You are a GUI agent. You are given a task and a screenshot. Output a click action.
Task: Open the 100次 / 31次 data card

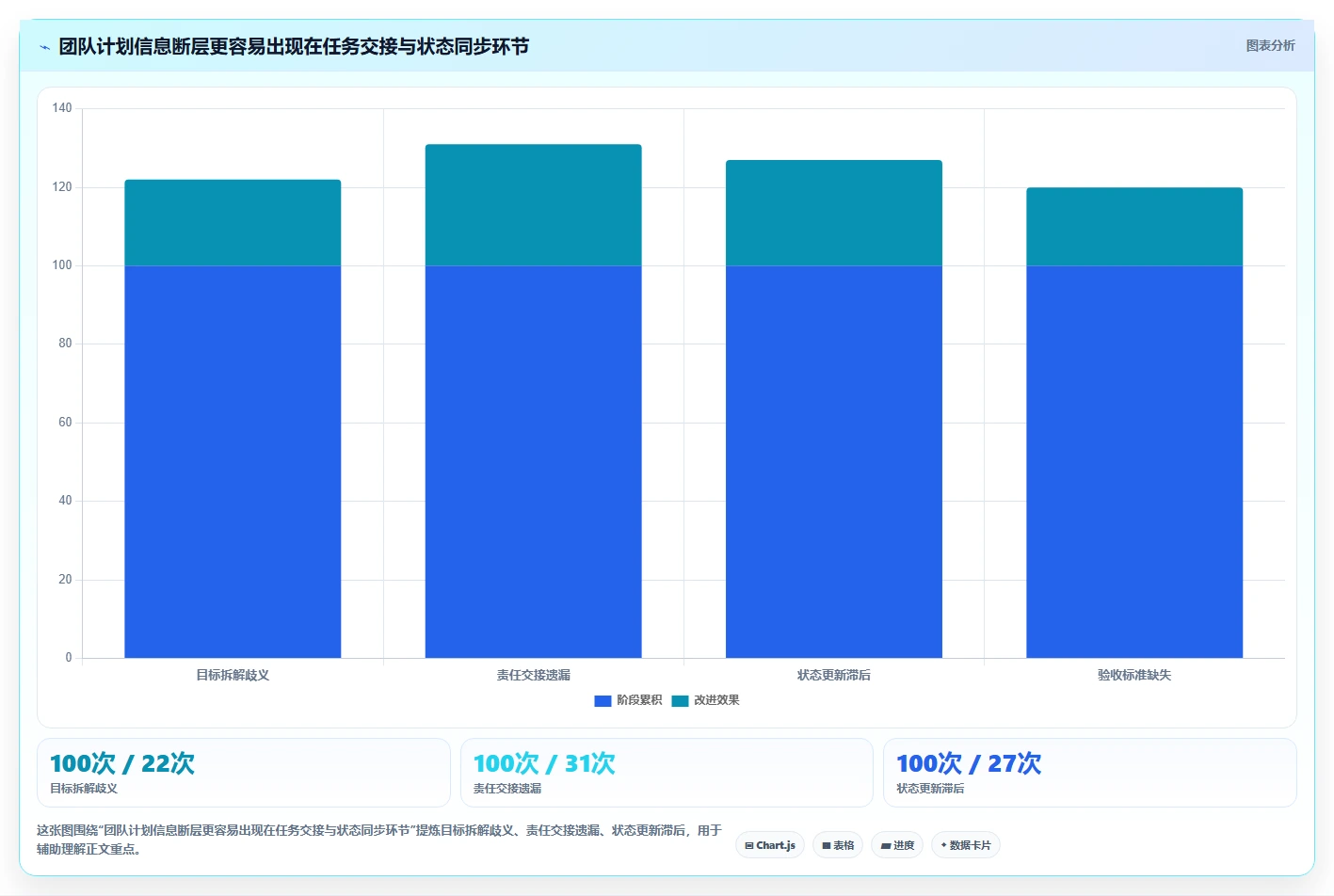pyautogui.click(x=667, y=773)
